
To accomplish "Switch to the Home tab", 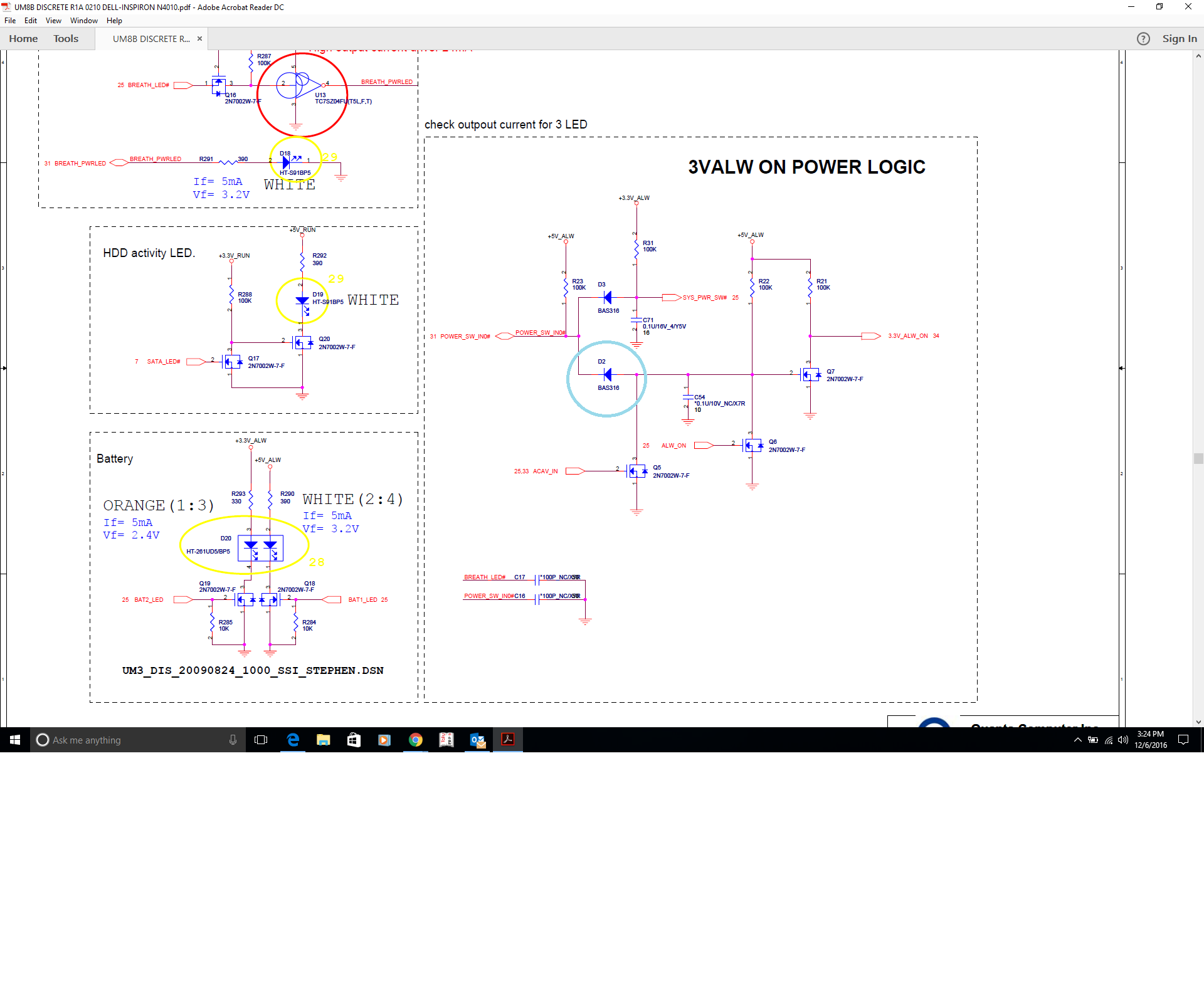I will 23,39.
